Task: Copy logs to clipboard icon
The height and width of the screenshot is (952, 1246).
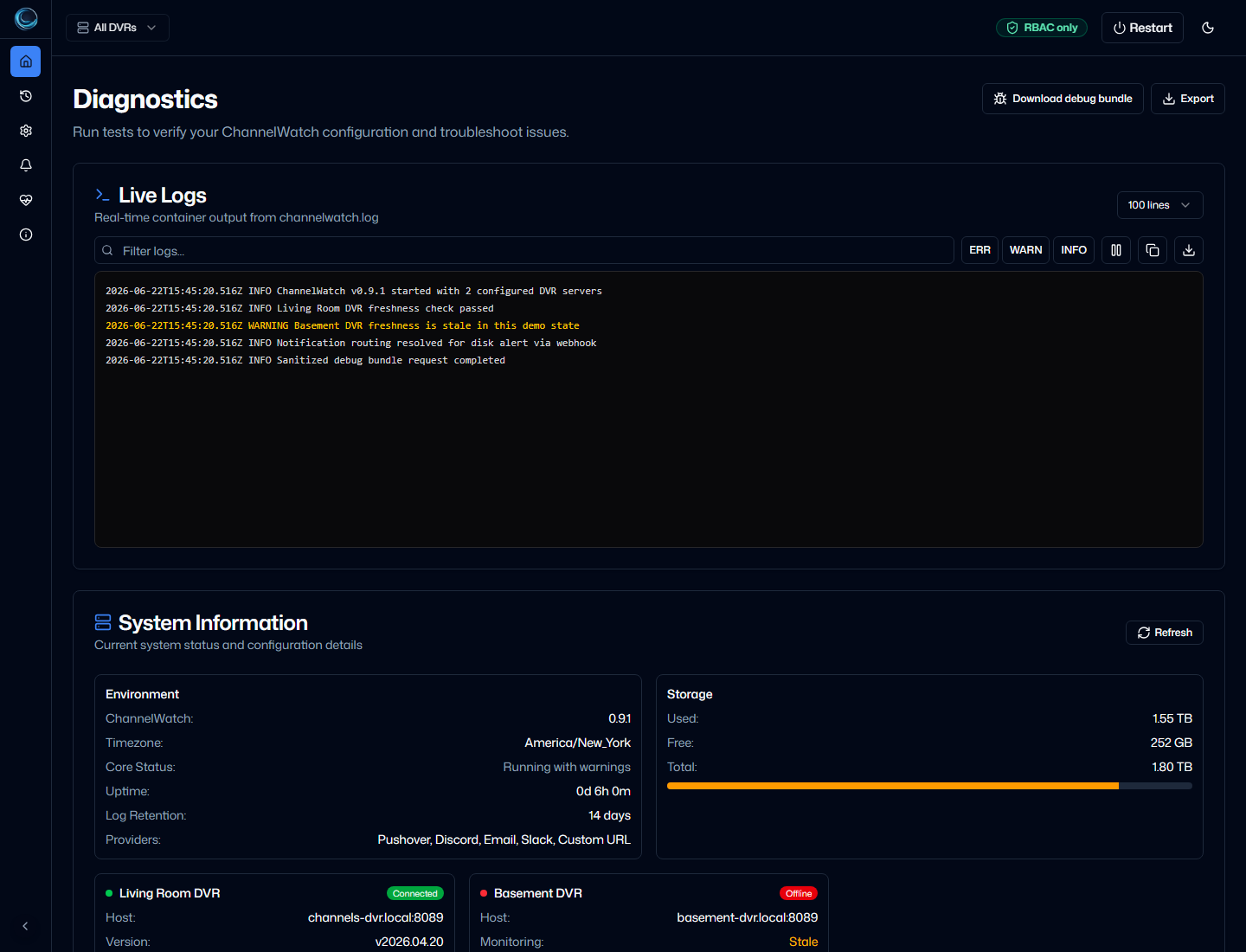Action: click(1153, 250)
